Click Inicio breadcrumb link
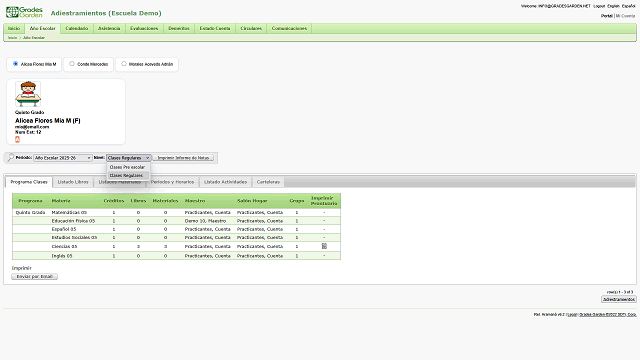Viewport: 640px width, 360px height. point(13,38)
